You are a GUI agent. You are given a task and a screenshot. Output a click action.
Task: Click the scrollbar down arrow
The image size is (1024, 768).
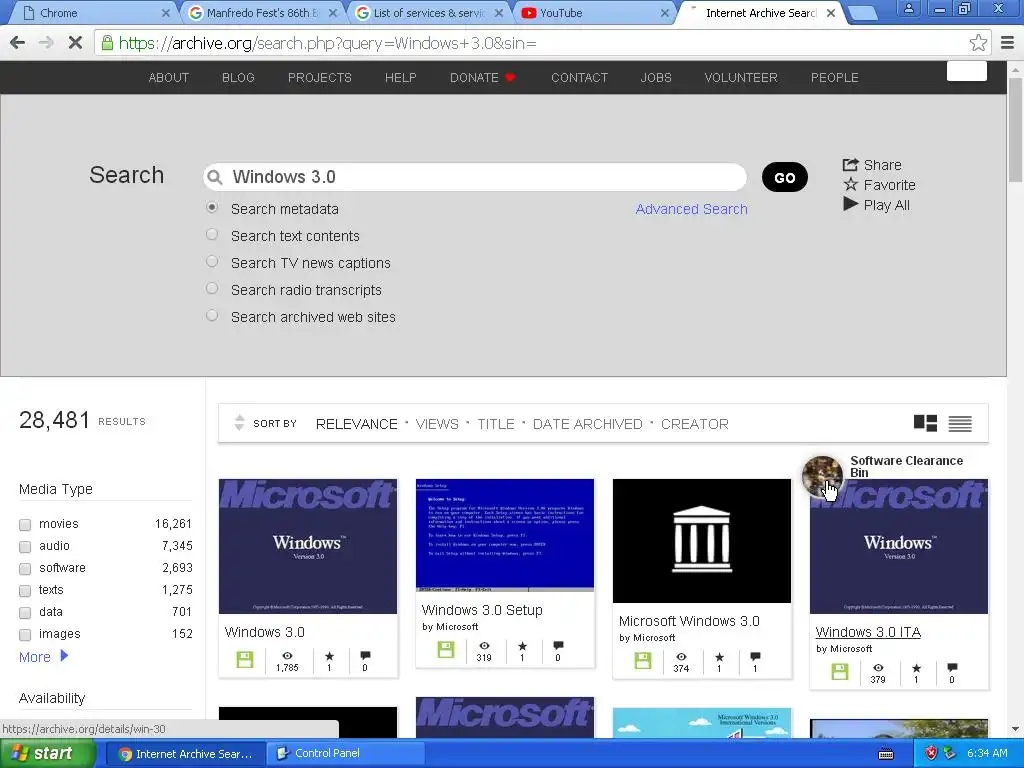(1015, 729)
